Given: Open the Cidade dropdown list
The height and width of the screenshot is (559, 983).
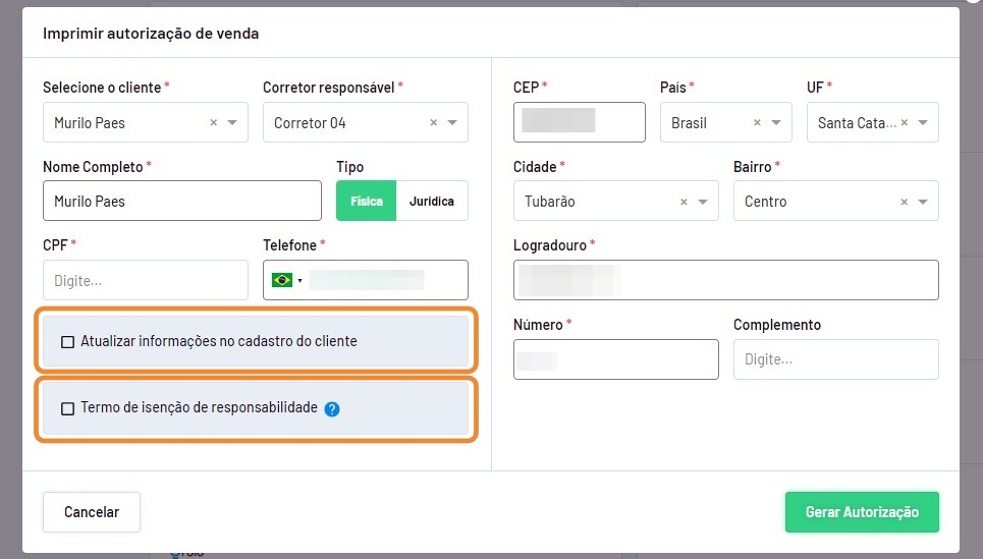Looking at the screenshot, I should [703, 201].
